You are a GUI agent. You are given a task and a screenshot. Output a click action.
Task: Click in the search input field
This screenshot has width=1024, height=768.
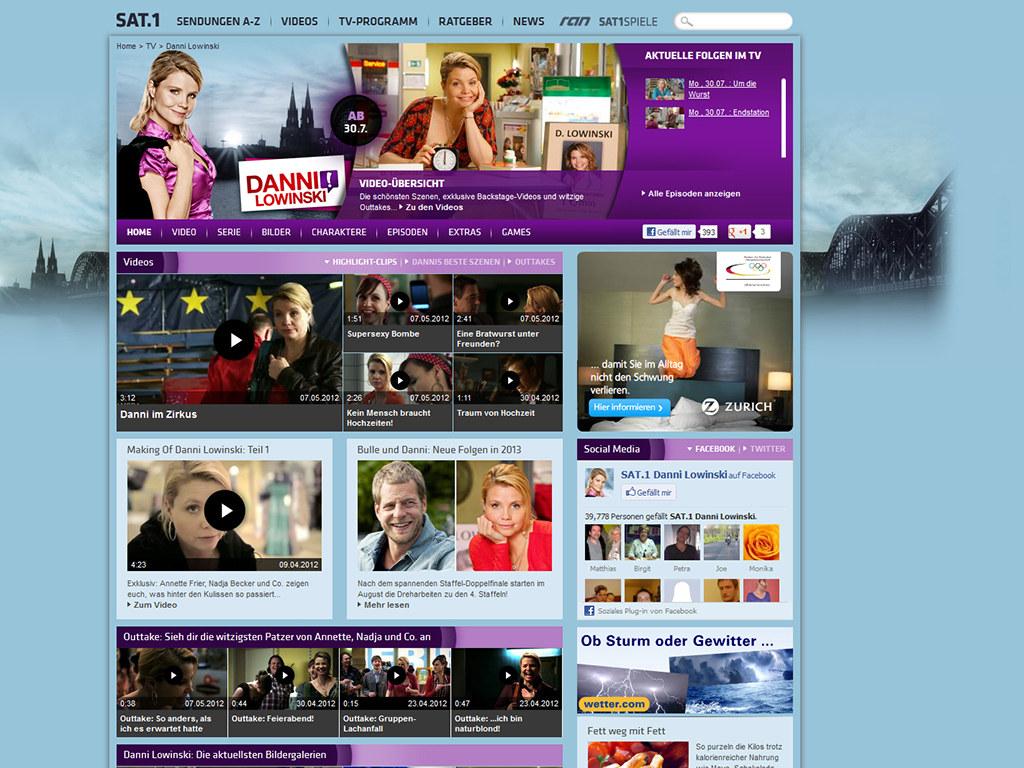coord(741,22)
